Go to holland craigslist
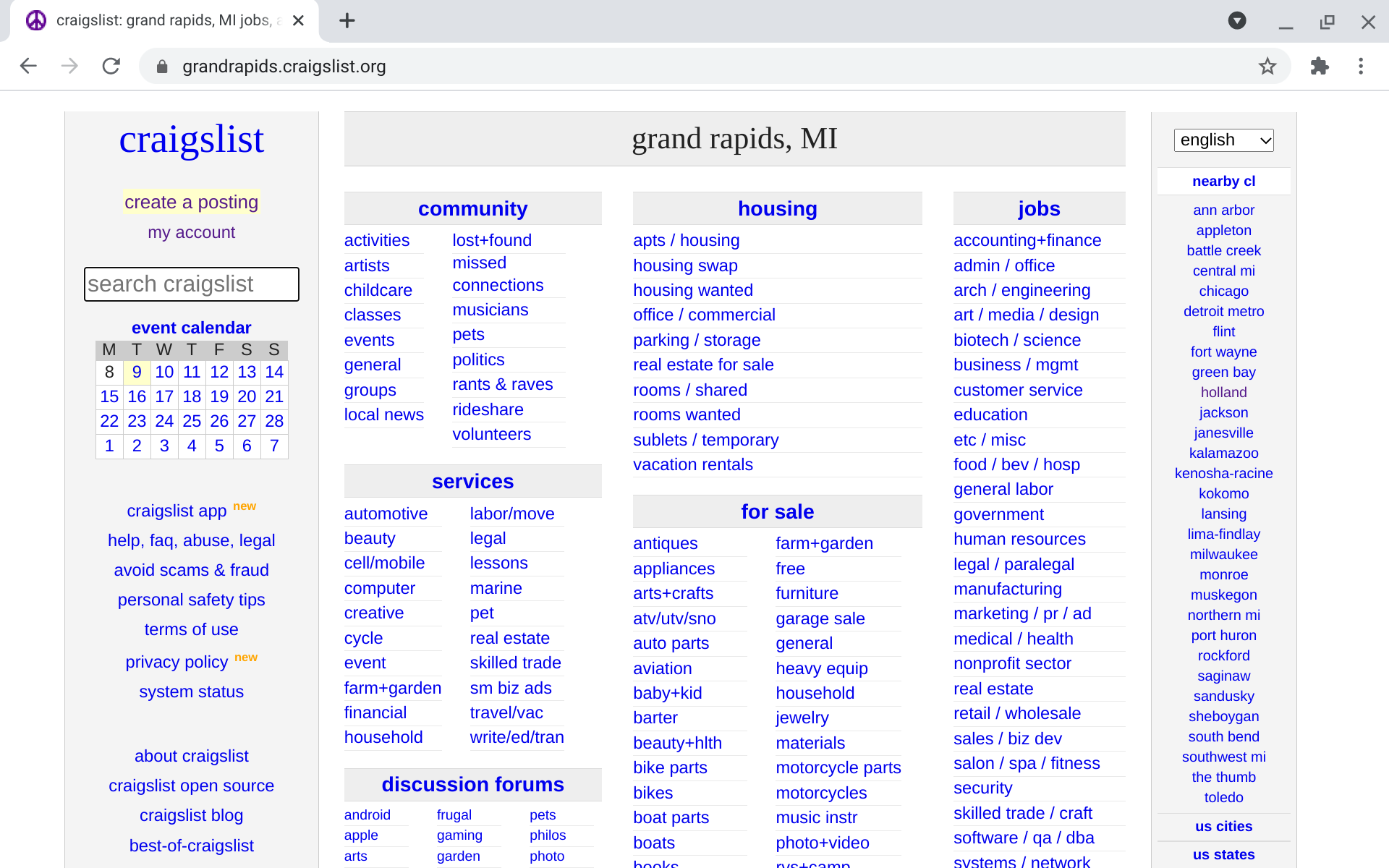Viewport: 1389px width, 868px height. point(1223,392)
